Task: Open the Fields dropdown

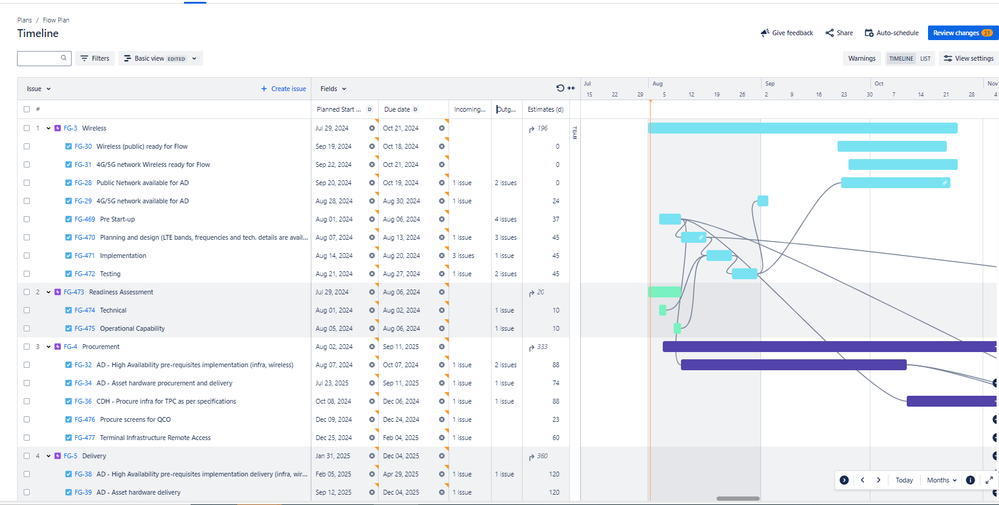Action: 333,89
